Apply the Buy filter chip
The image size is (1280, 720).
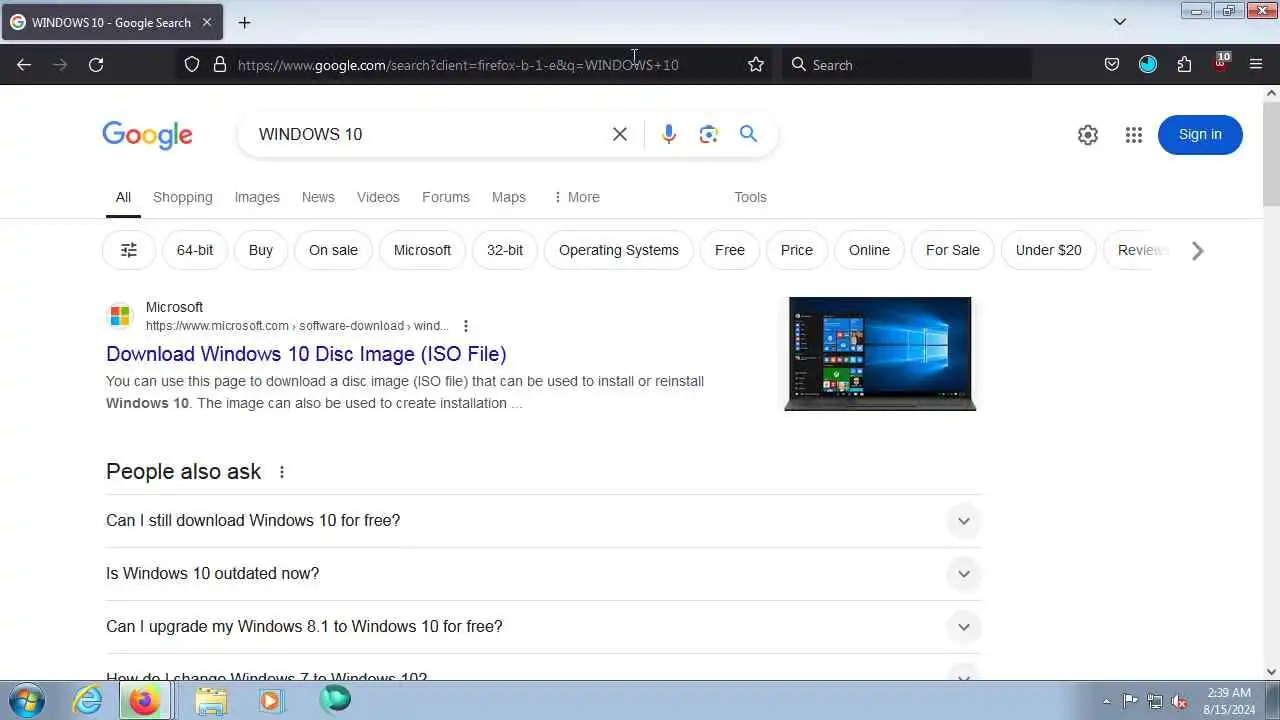[x=261, y=250]
